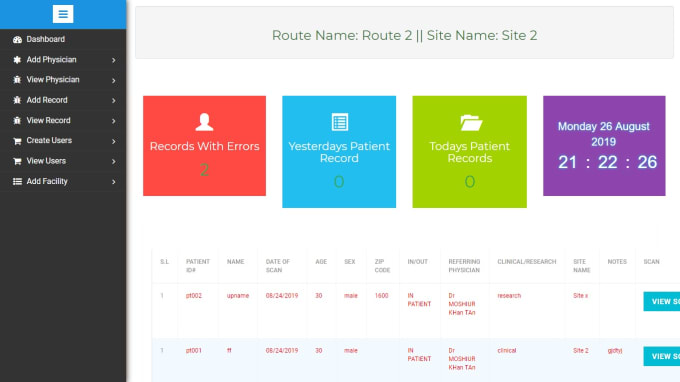680x382 pixels.
Task: Click the notes cell in pt001 row
Action: coord(615,350)
